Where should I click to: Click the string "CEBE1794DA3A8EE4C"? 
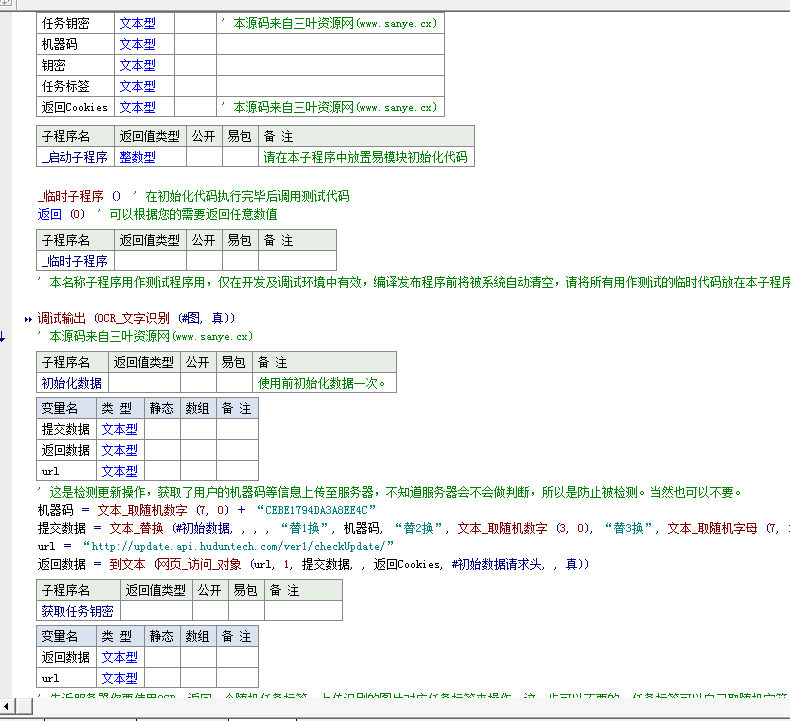pyautogui.click(x=316, y=510)
